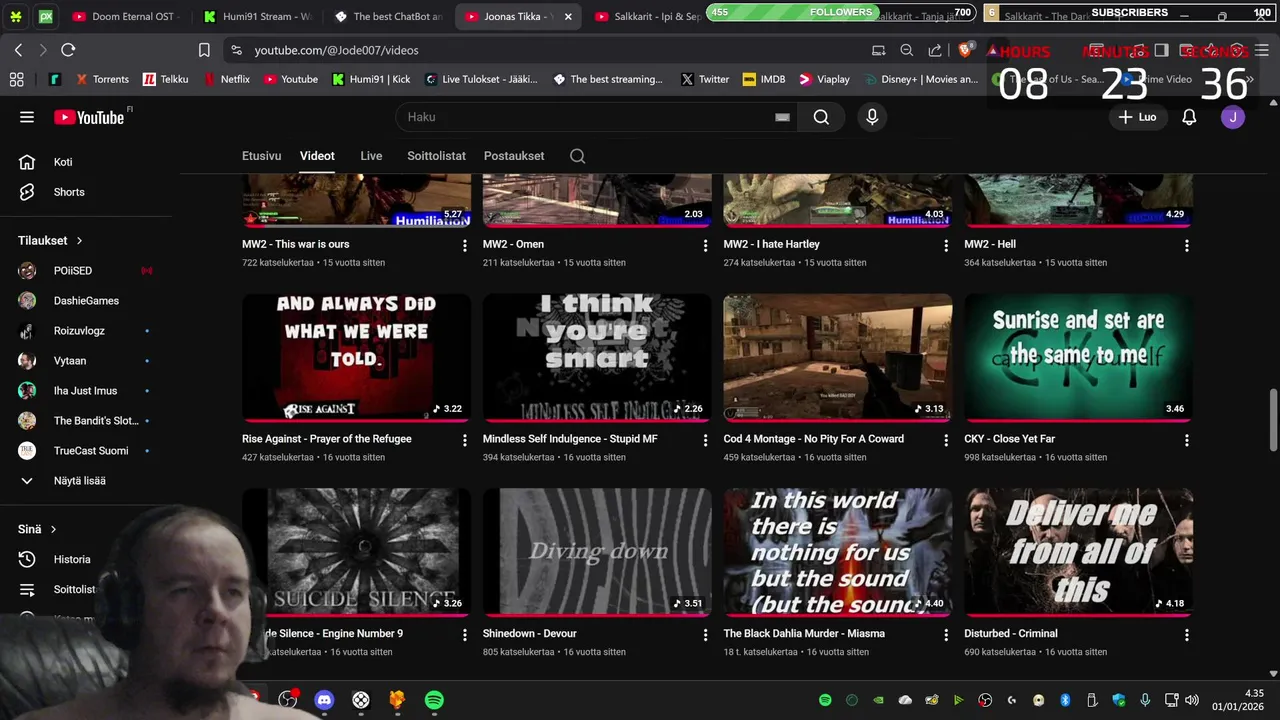Go to the YouTube home logo

[x=89, y=117]
